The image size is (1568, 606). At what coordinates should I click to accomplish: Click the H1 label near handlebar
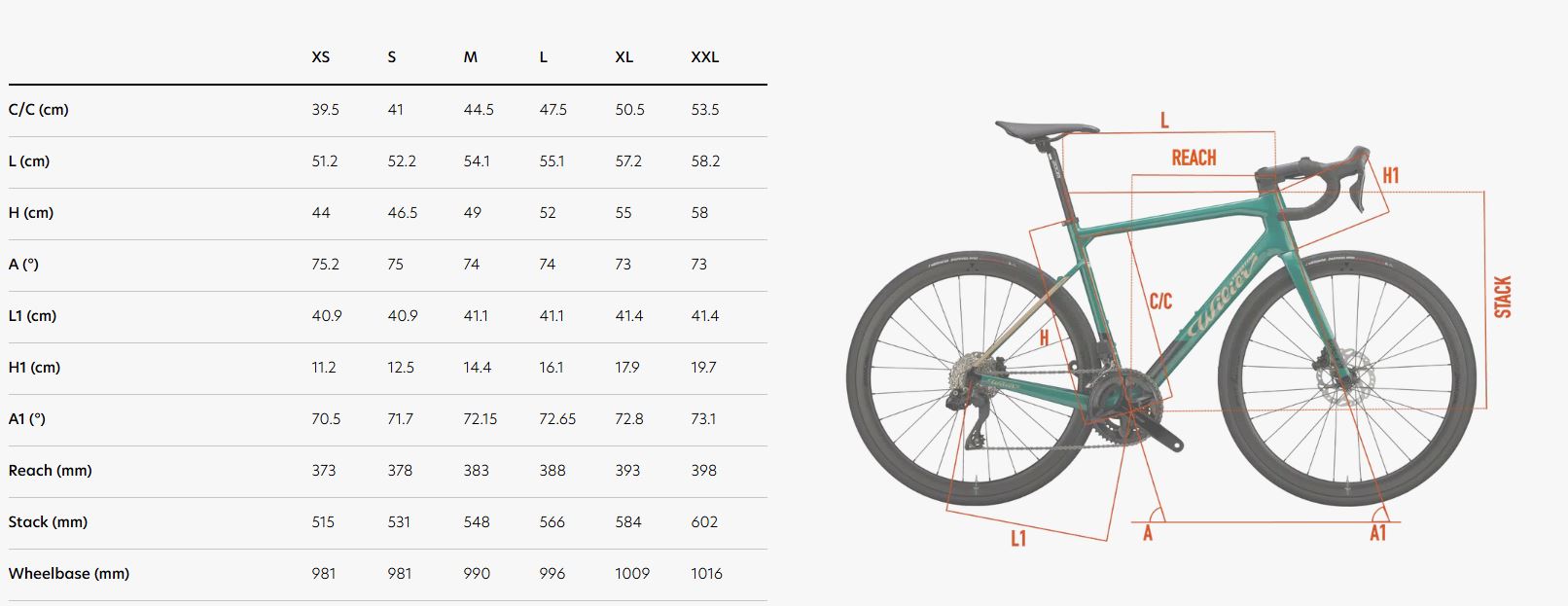[x=1390, y=175]
